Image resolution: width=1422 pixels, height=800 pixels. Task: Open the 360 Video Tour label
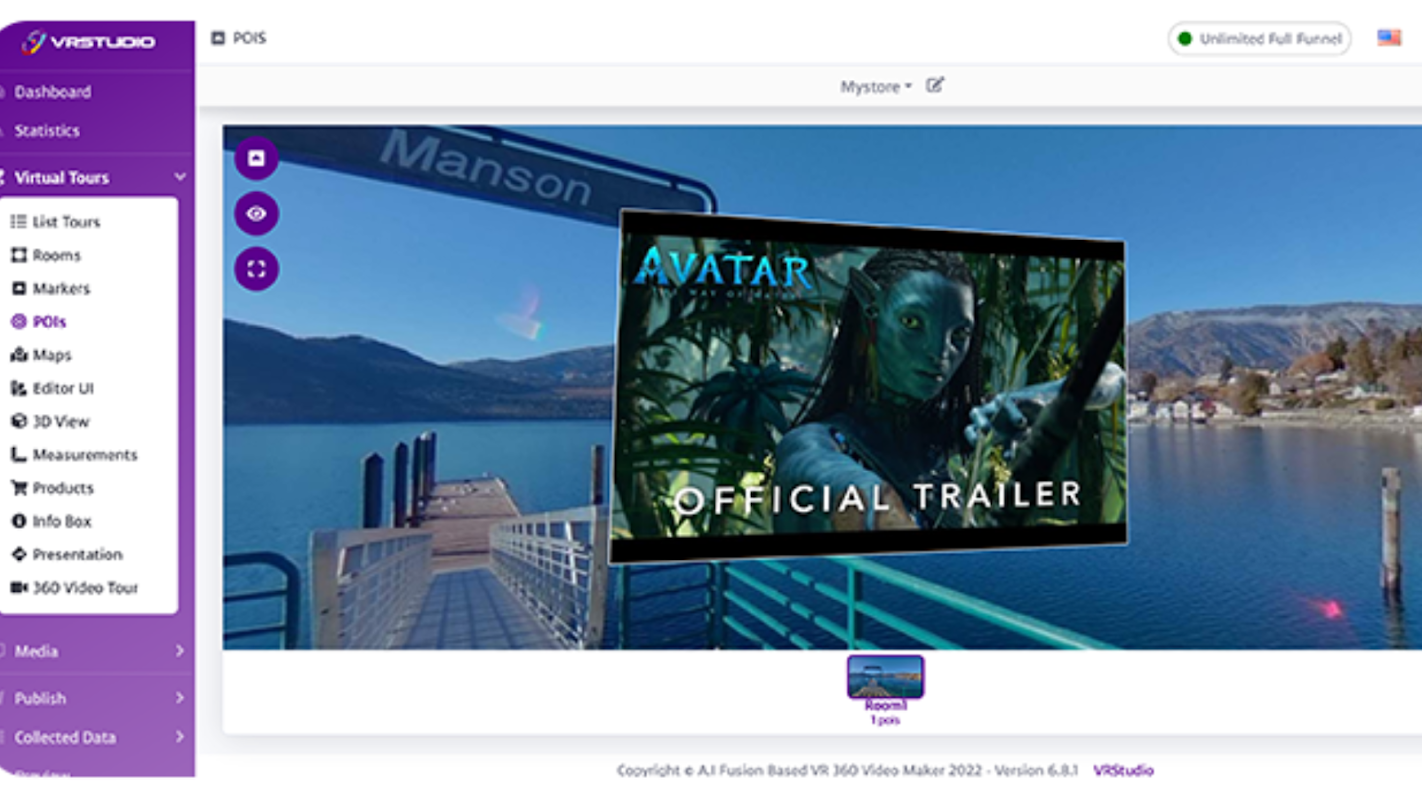coord(85,588)
